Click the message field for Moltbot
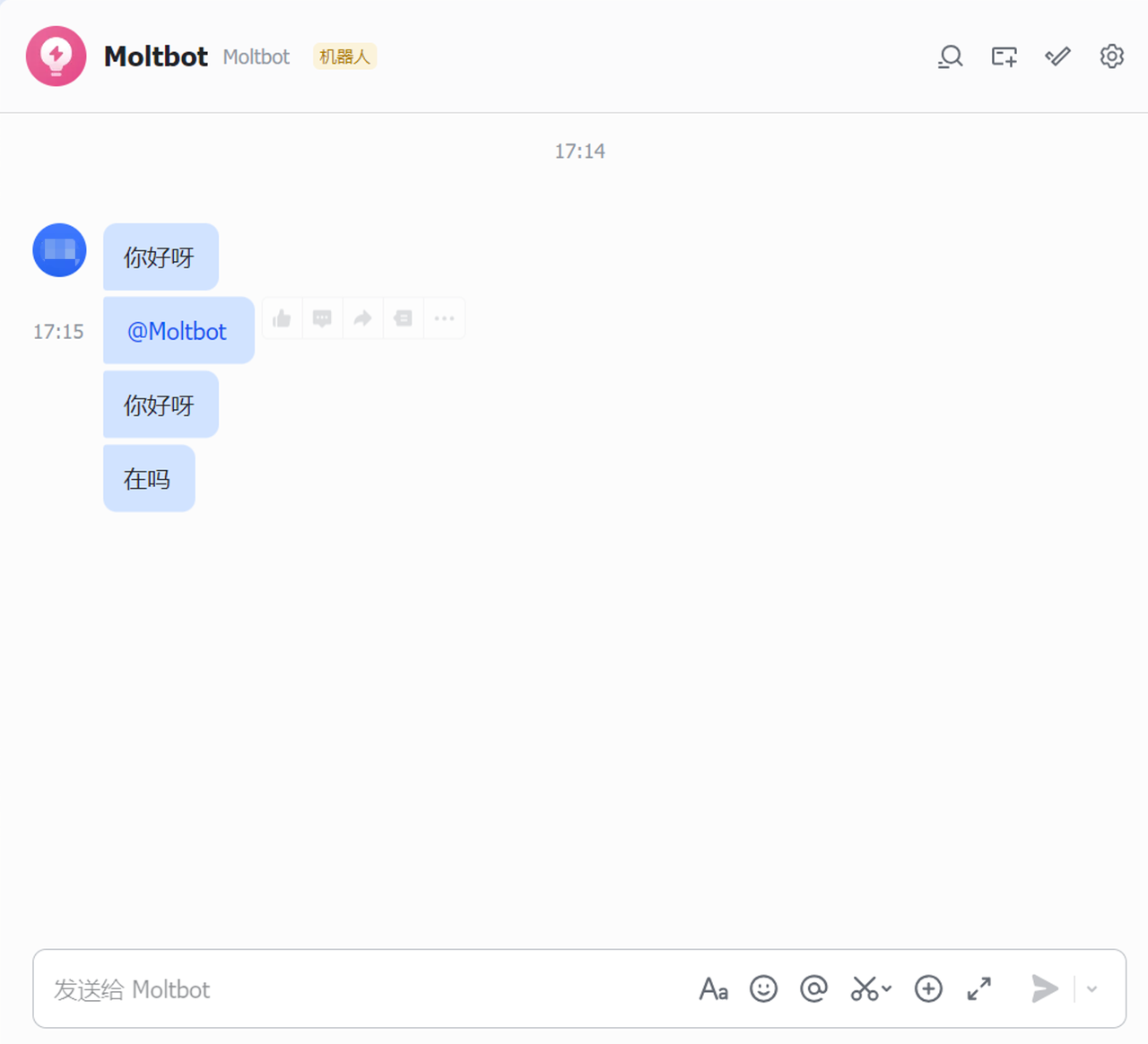Image resolution: width=1148 pixels, height=1044 pixels. (359, 989)
